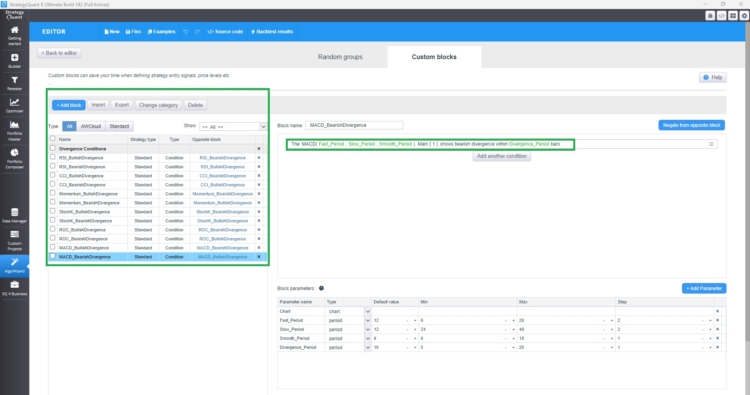Check CCI_BullishDivergence checkbox
Viewport: 750px width, 395px height.
click(53, 176)
